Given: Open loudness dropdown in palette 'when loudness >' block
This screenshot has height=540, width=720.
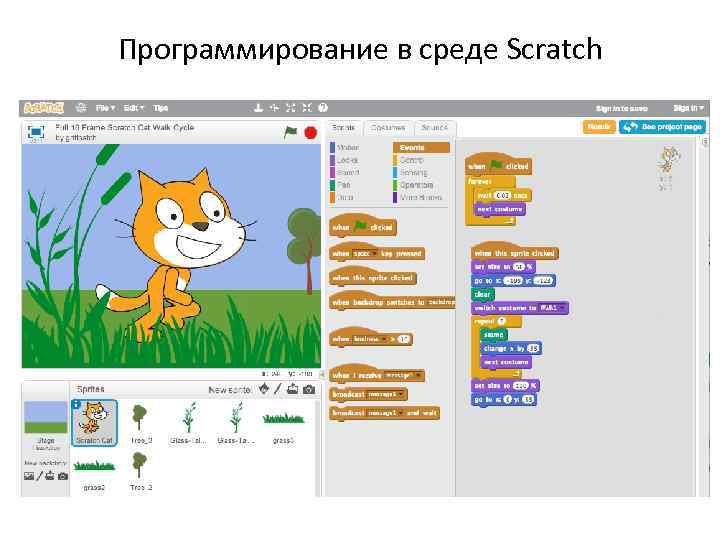Looking at the screenshot, I should coord(369,339).
